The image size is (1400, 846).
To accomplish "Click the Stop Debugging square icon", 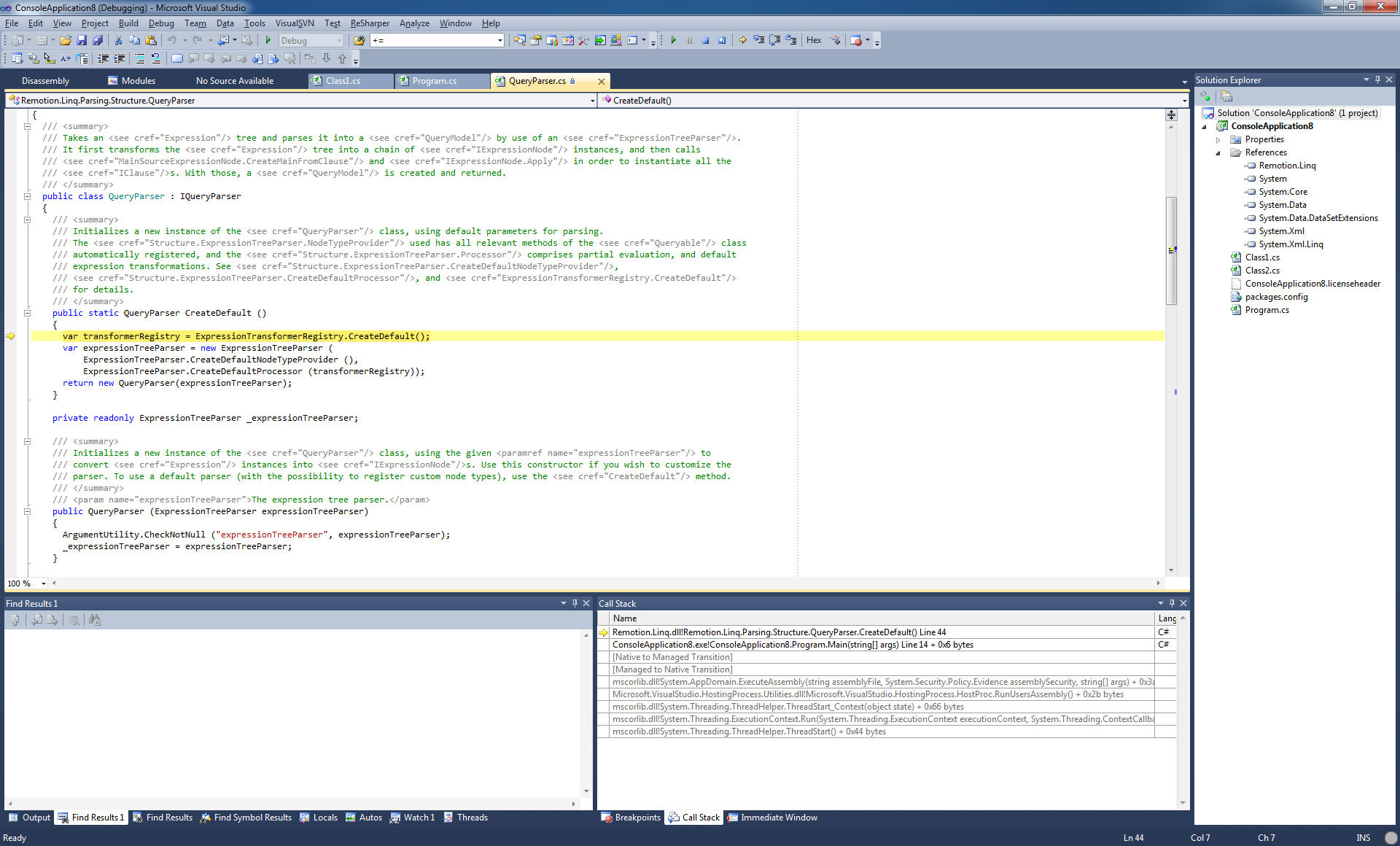I will [705, 41].
